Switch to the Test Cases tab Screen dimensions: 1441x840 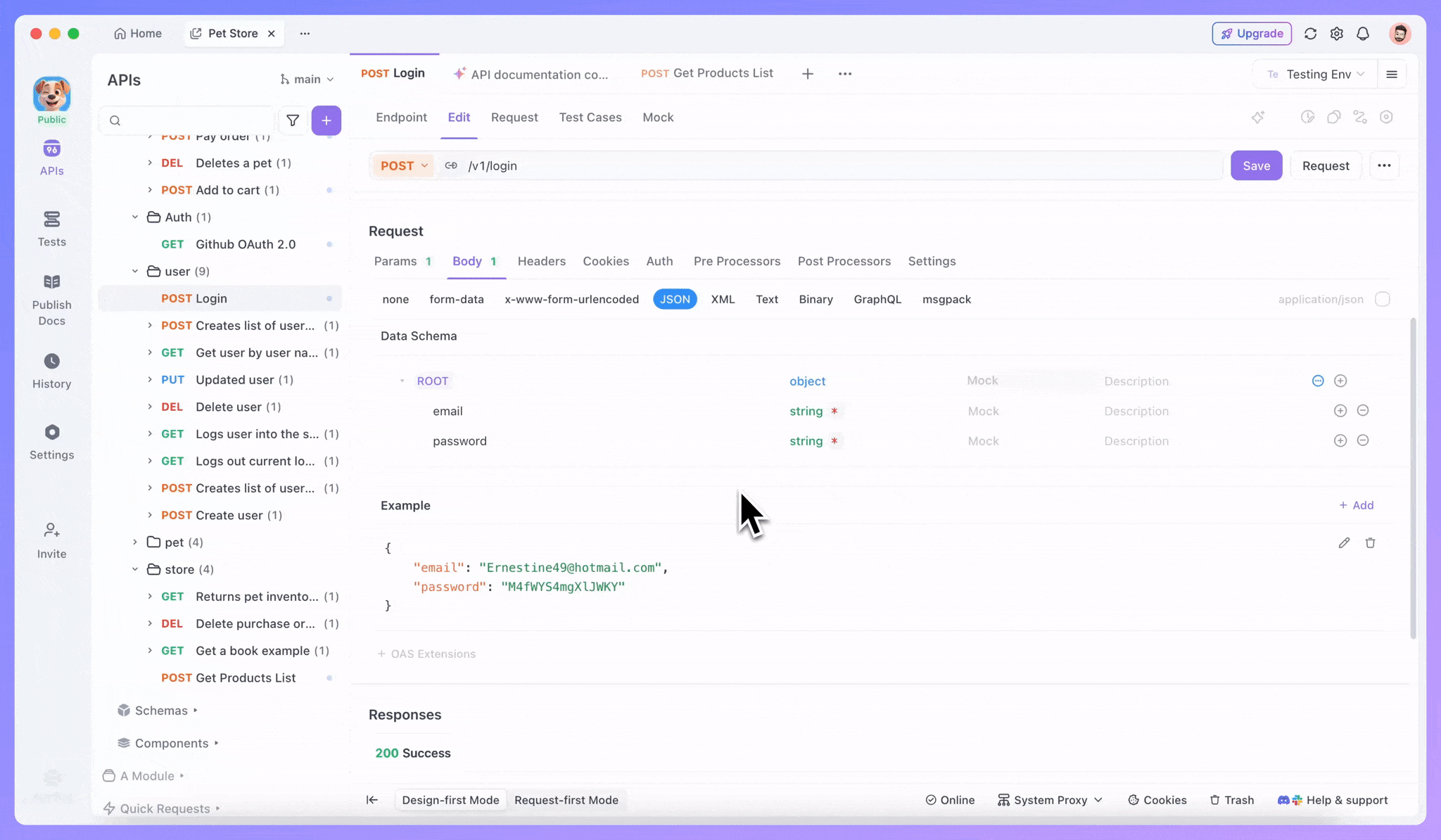tap(590, 117)
